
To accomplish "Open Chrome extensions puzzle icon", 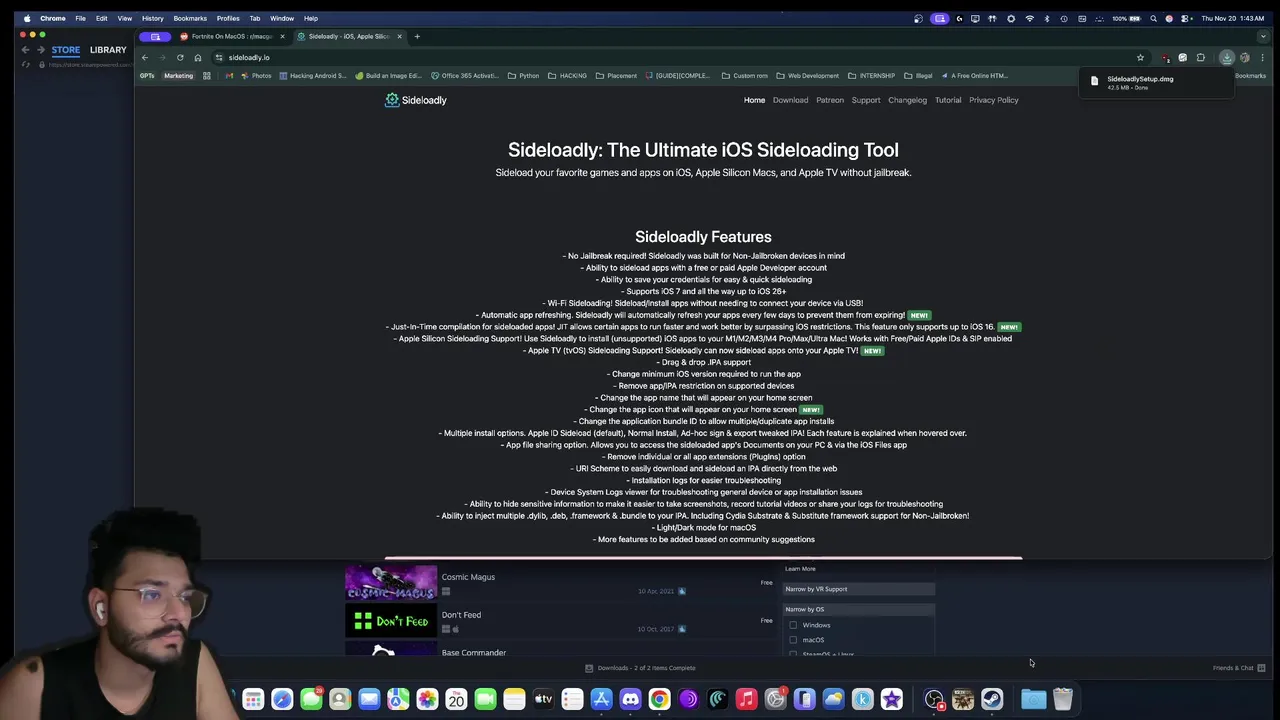I will pyautogui.click(x=1200, y=57).
